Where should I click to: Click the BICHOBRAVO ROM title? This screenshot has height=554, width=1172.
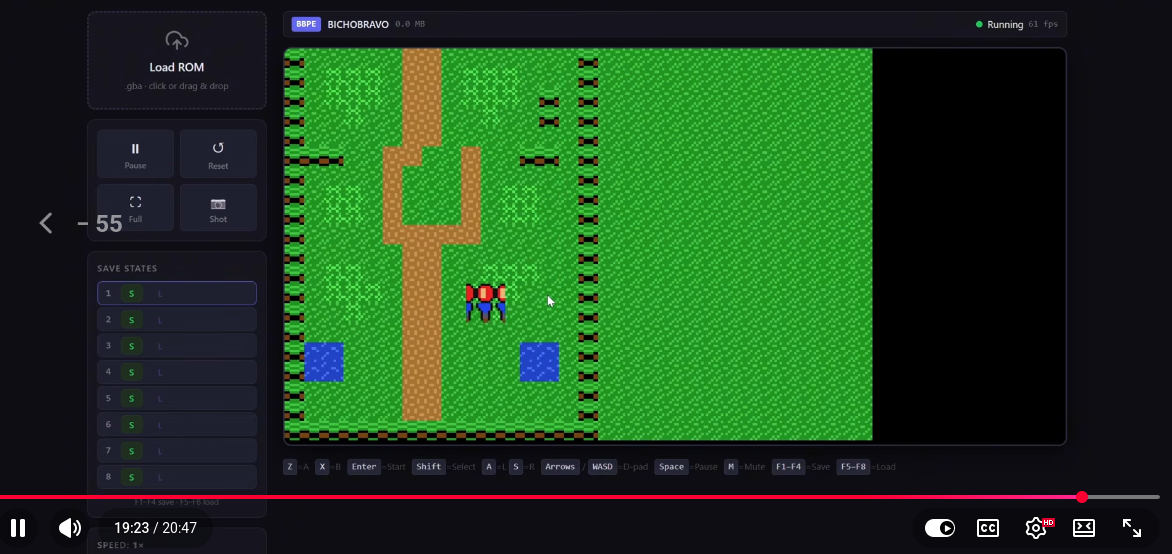tap(358, 24)
